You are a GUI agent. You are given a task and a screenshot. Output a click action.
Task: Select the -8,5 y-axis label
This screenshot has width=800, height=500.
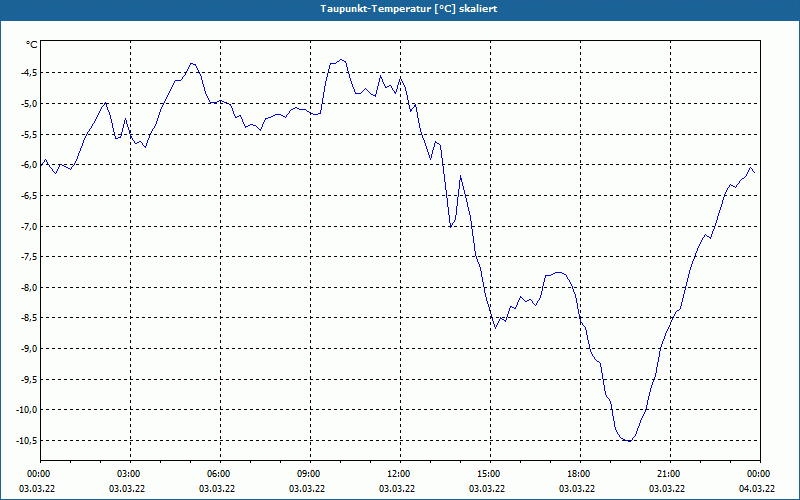(29, 318)
